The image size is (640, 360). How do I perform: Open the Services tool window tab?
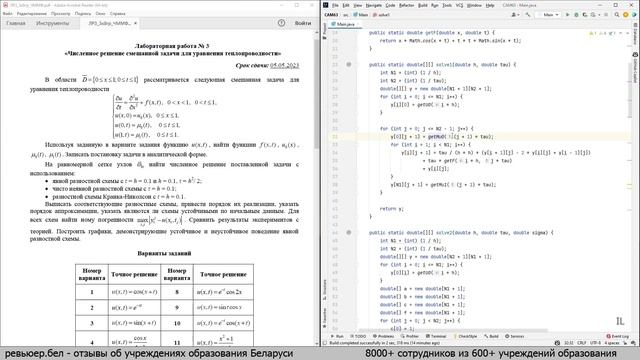coord(515,336)
